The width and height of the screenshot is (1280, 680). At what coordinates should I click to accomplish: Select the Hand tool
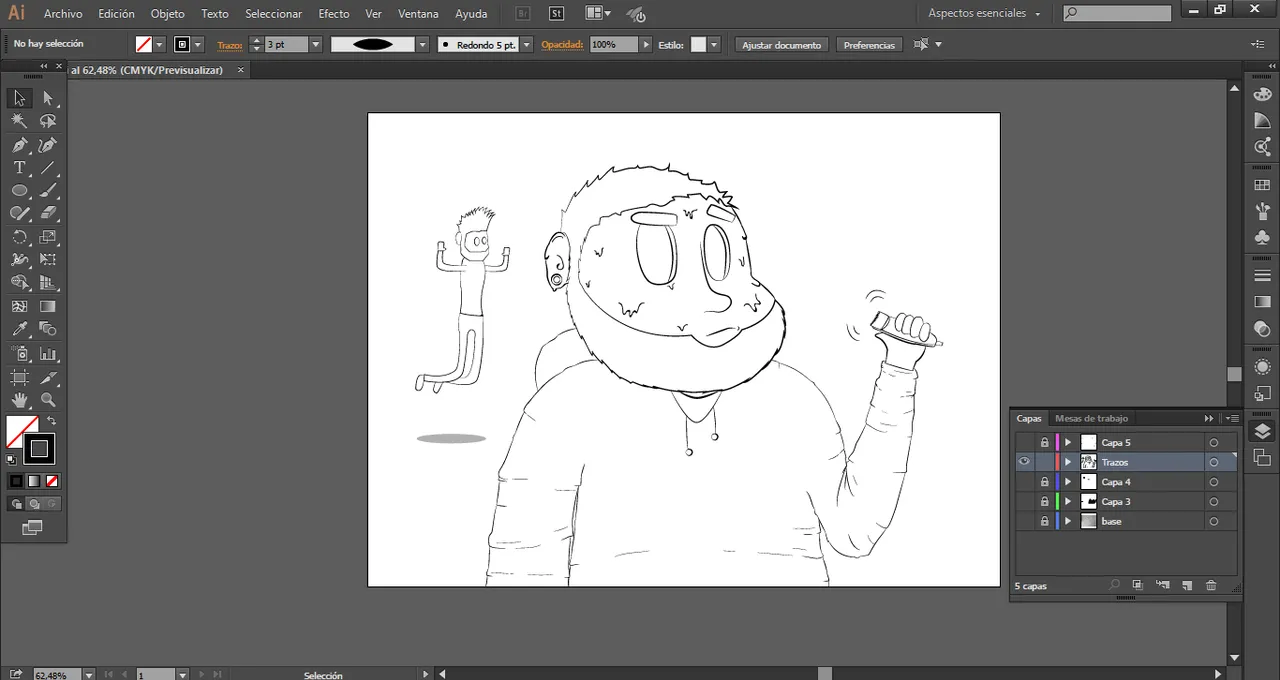19,400
